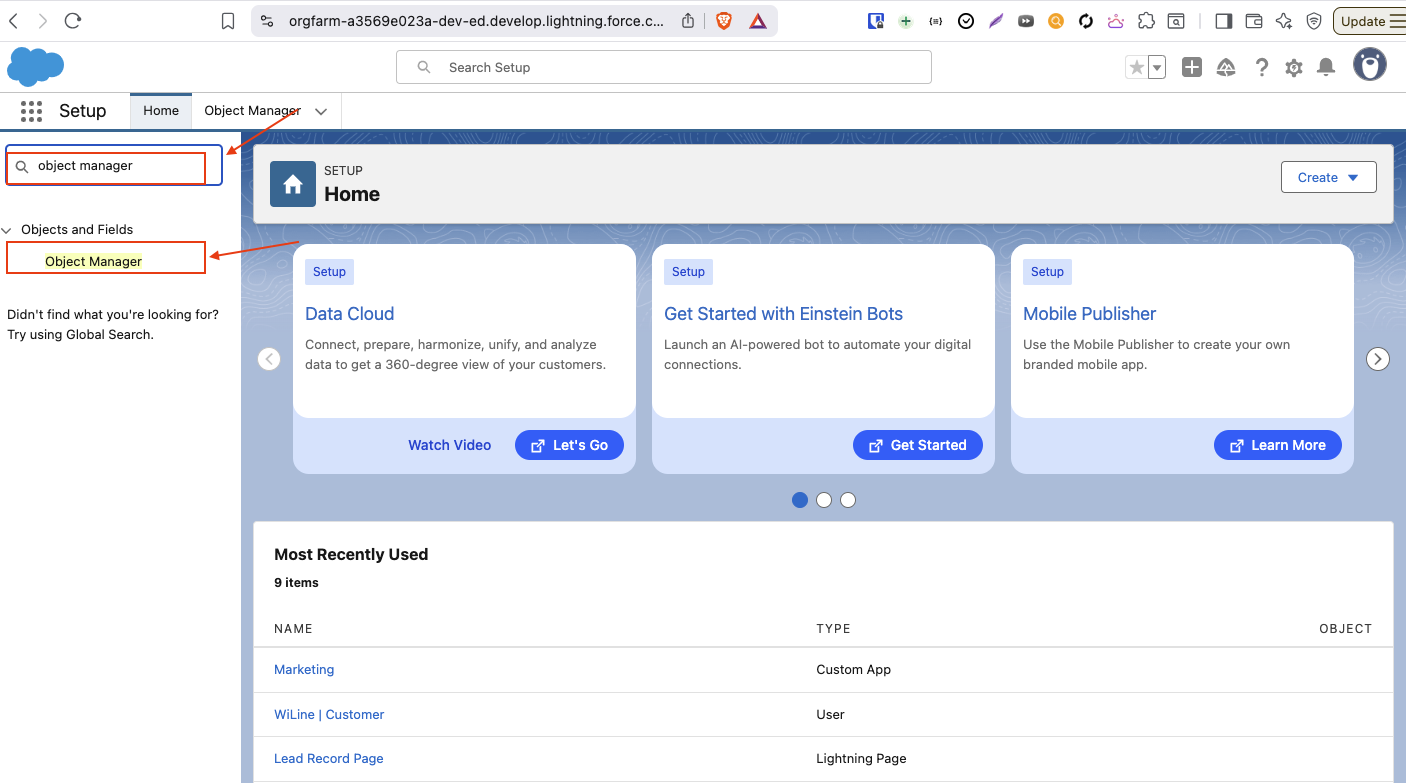Open the Setup gear icon

pyautogui.click(x=1293, y=67)
